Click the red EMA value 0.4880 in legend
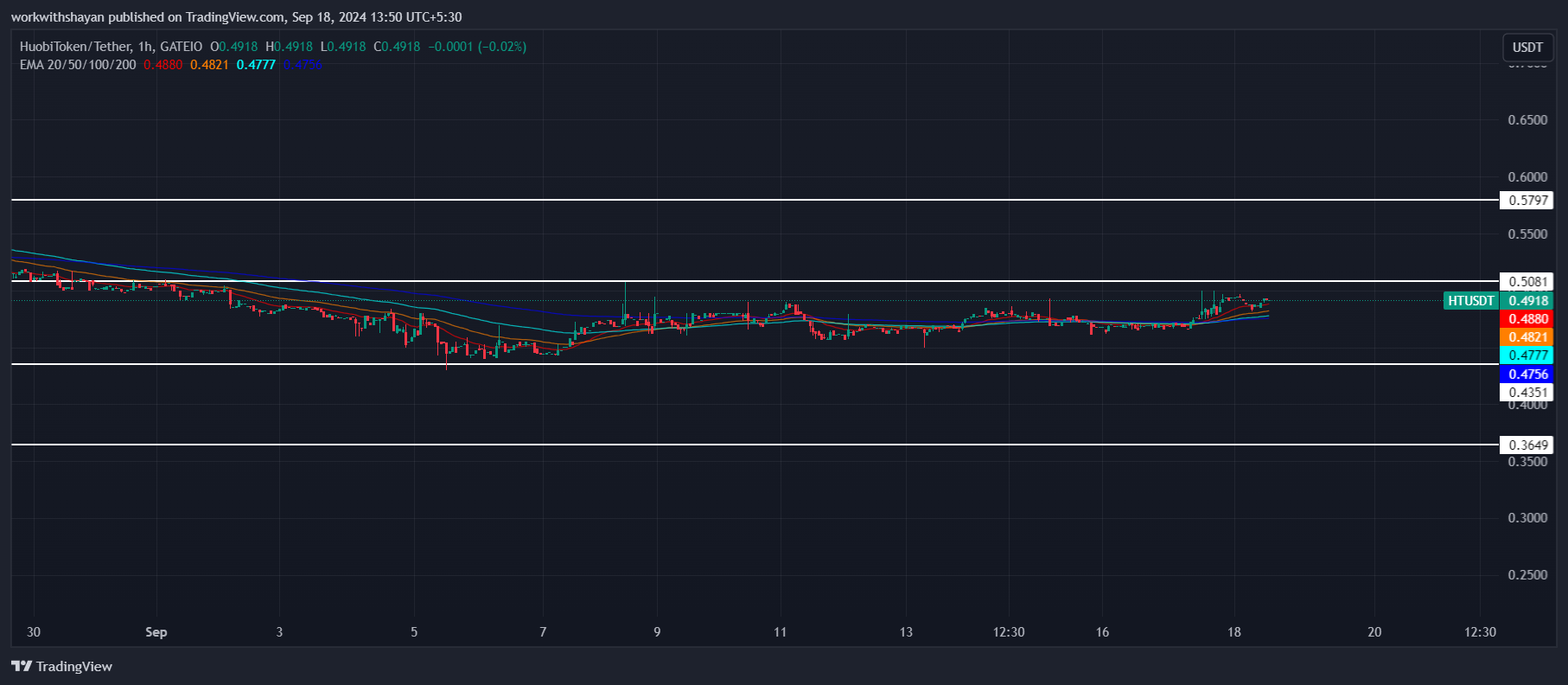 point(163,65)
